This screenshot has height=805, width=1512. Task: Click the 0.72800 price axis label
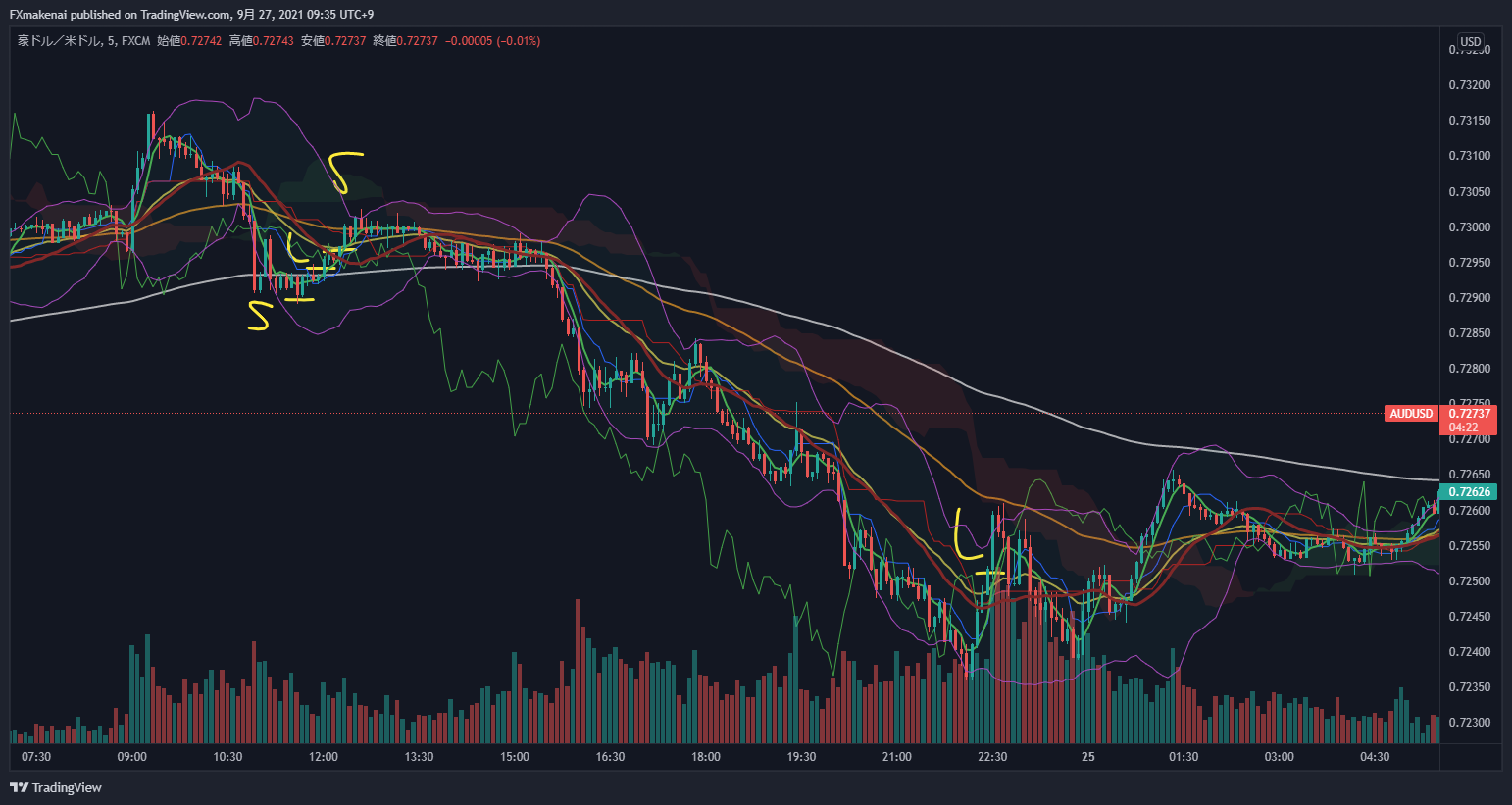pyautogui.click(x=1469, y=369)
